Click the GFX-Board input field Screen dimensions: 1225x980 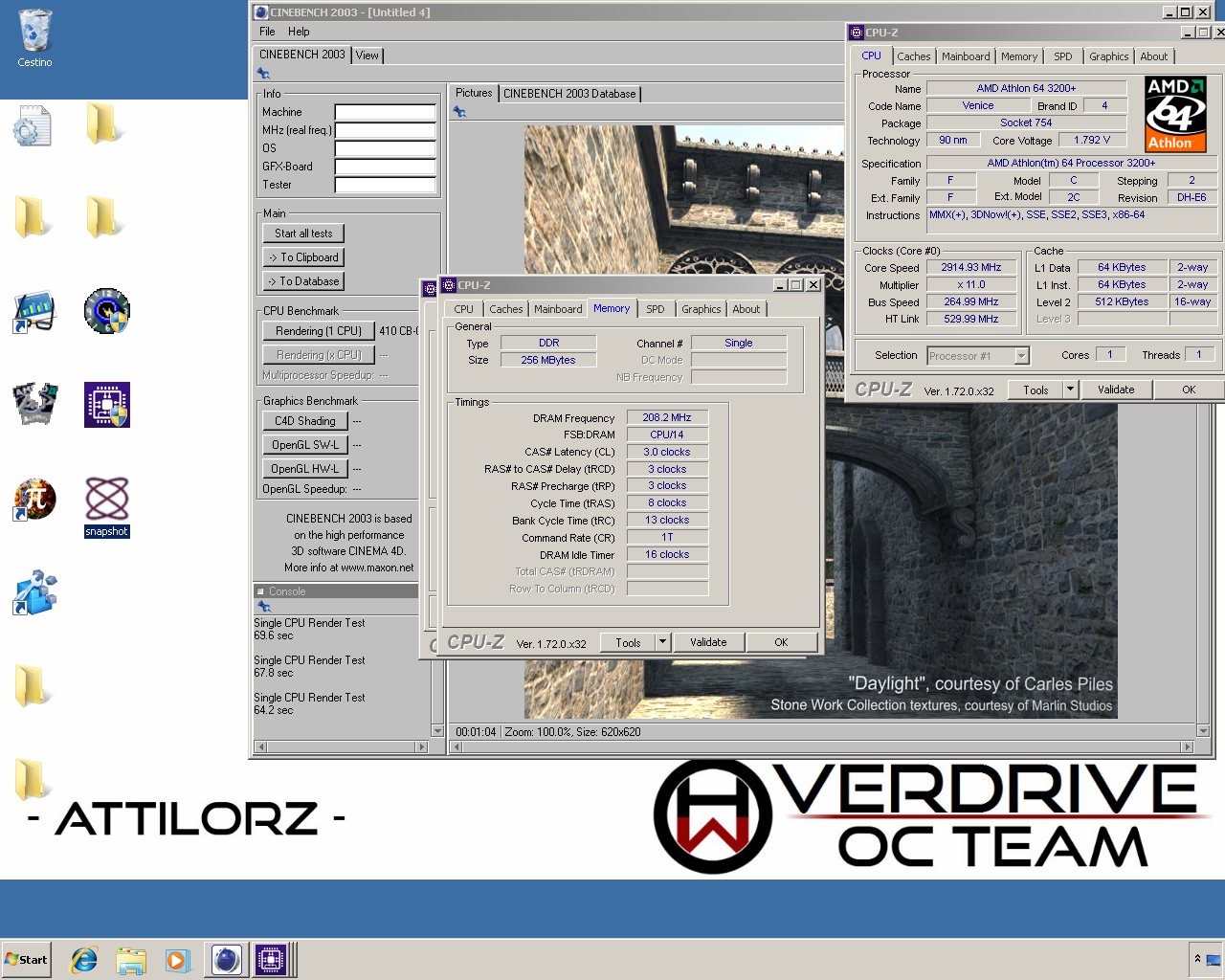pos(385,167)
